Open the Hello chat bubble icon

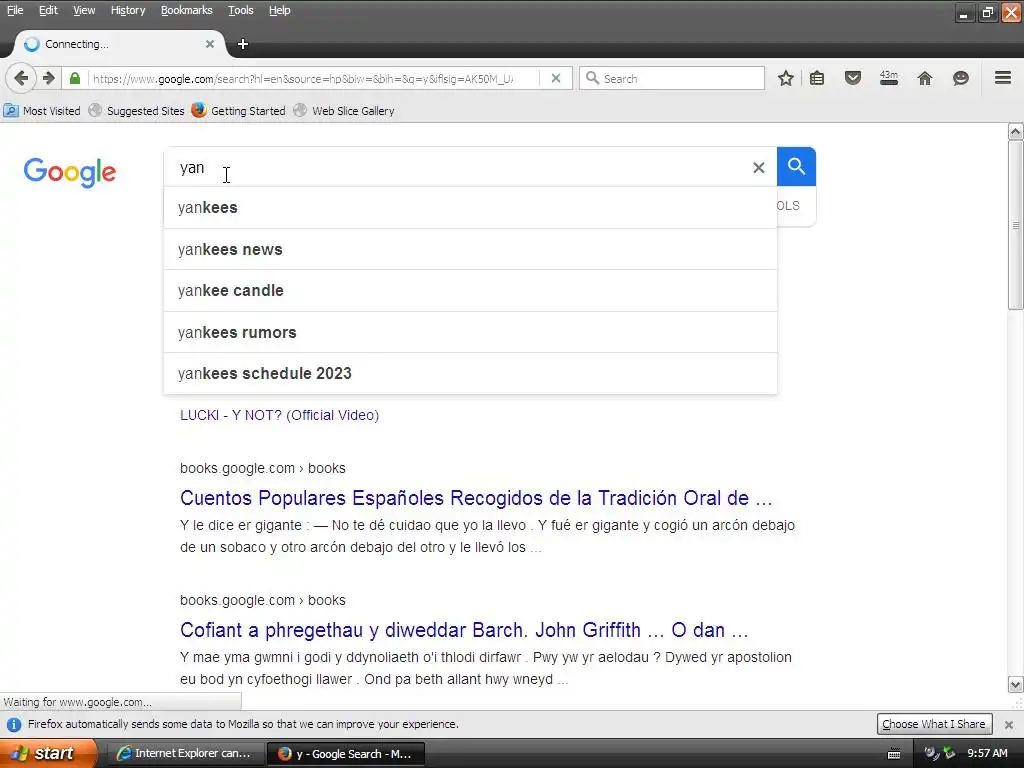click(x=961, y=78)
